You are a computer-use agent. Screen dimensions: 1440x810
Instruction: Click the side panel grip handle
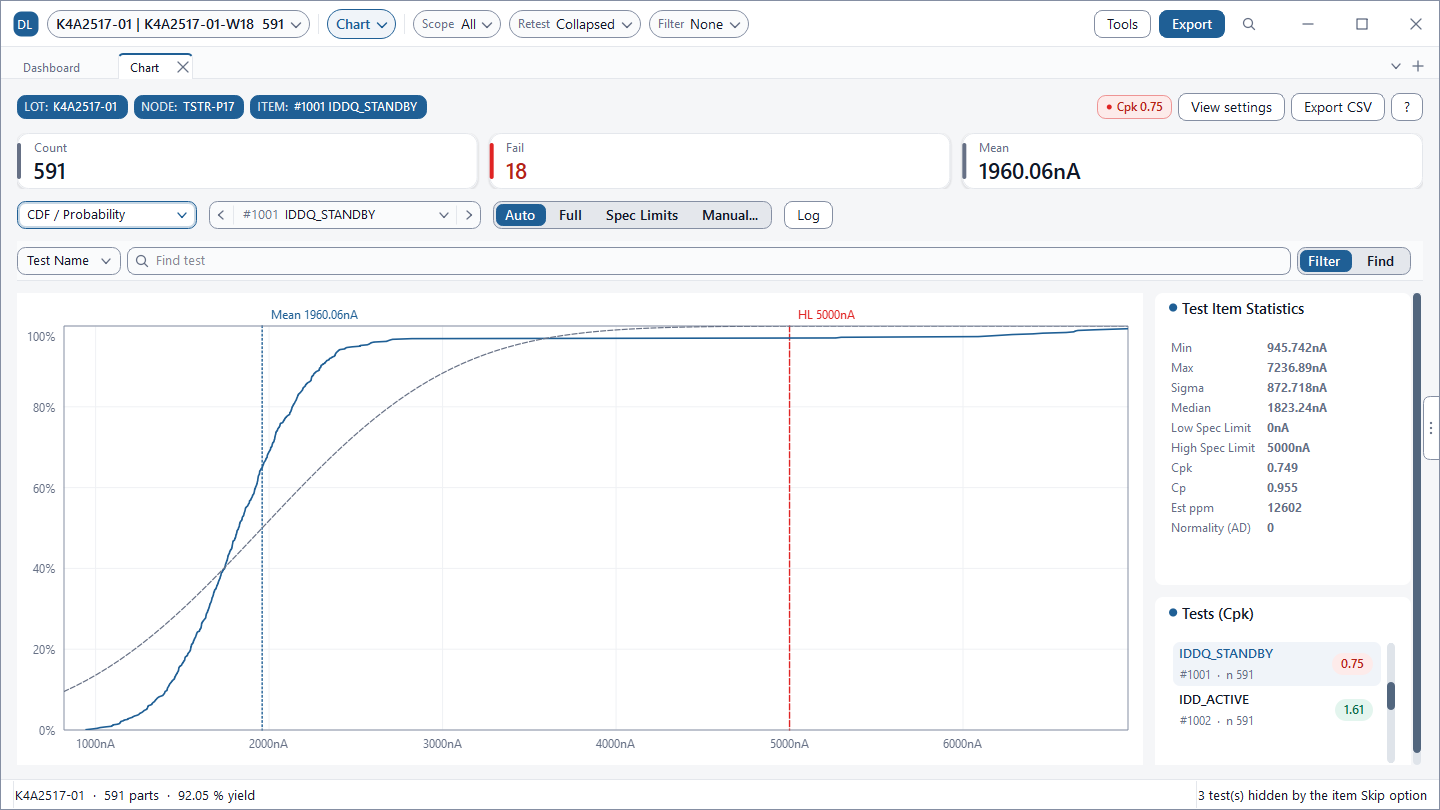click(1431, 427)
